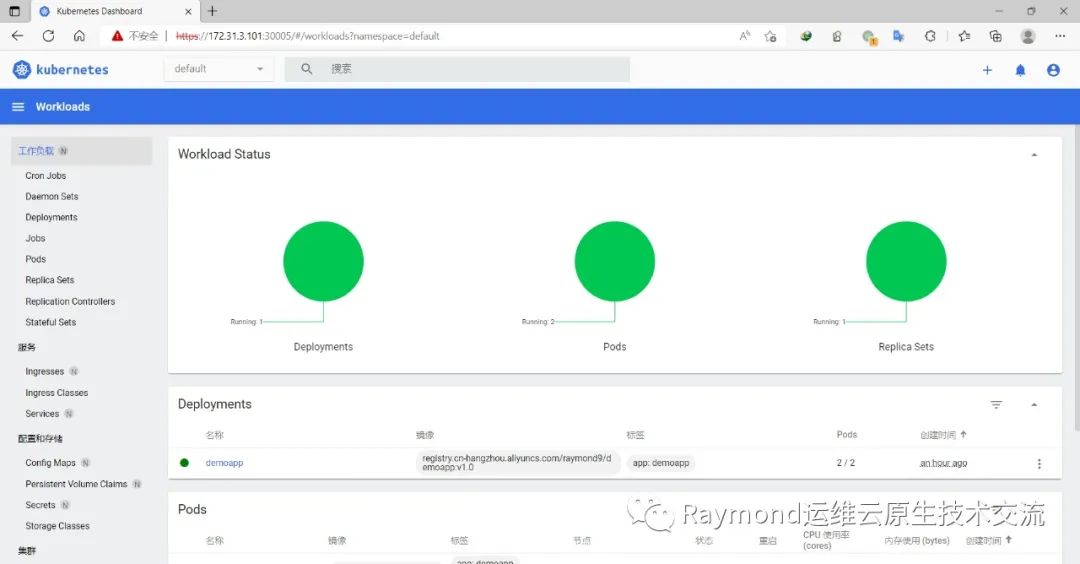This screenshot has width=1080, height=564.
Task: Open the demoapp deployment link
Action: (x=224, y=463)
